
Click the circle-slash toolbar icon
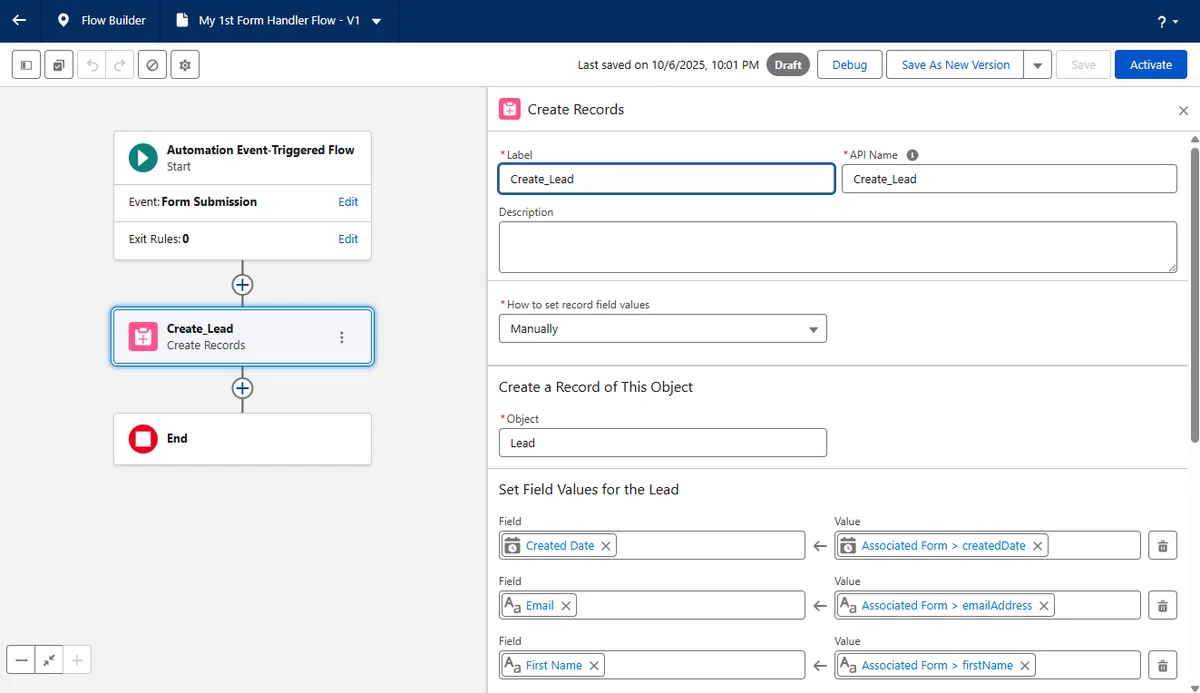click(x=152, y=65)
